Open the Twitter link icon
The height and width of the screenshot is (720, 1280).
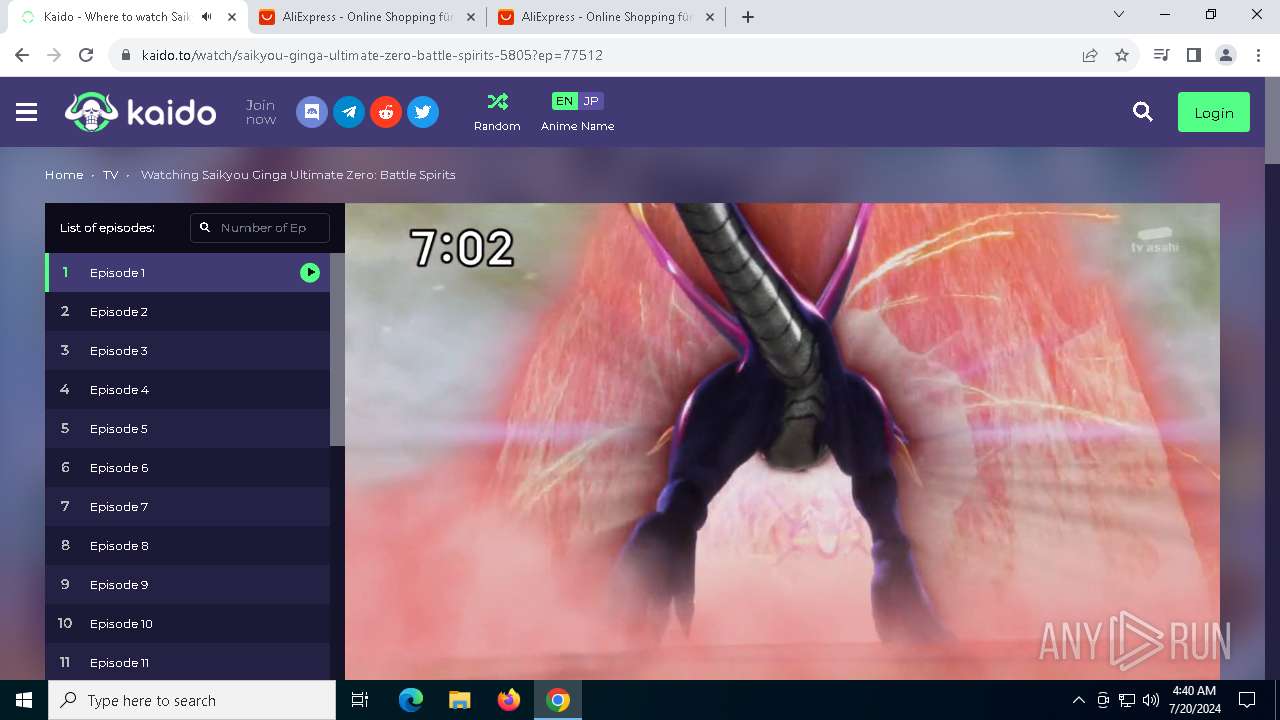(423, 112)
